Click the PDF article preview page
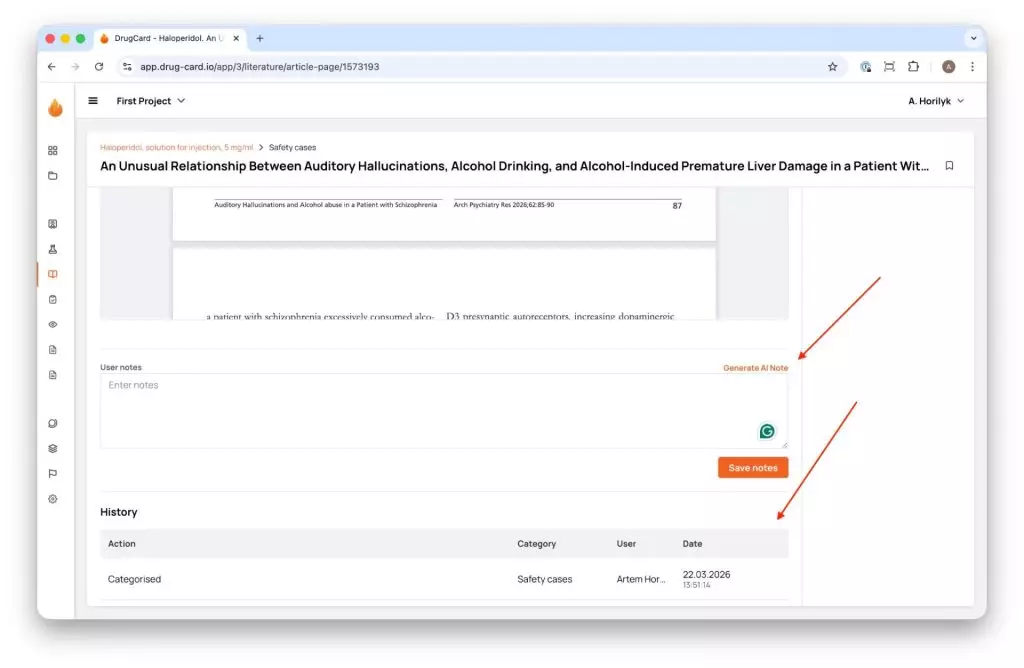Viewport: 1024px width, 668px height. pyautogui.click(x=444, y=253)
